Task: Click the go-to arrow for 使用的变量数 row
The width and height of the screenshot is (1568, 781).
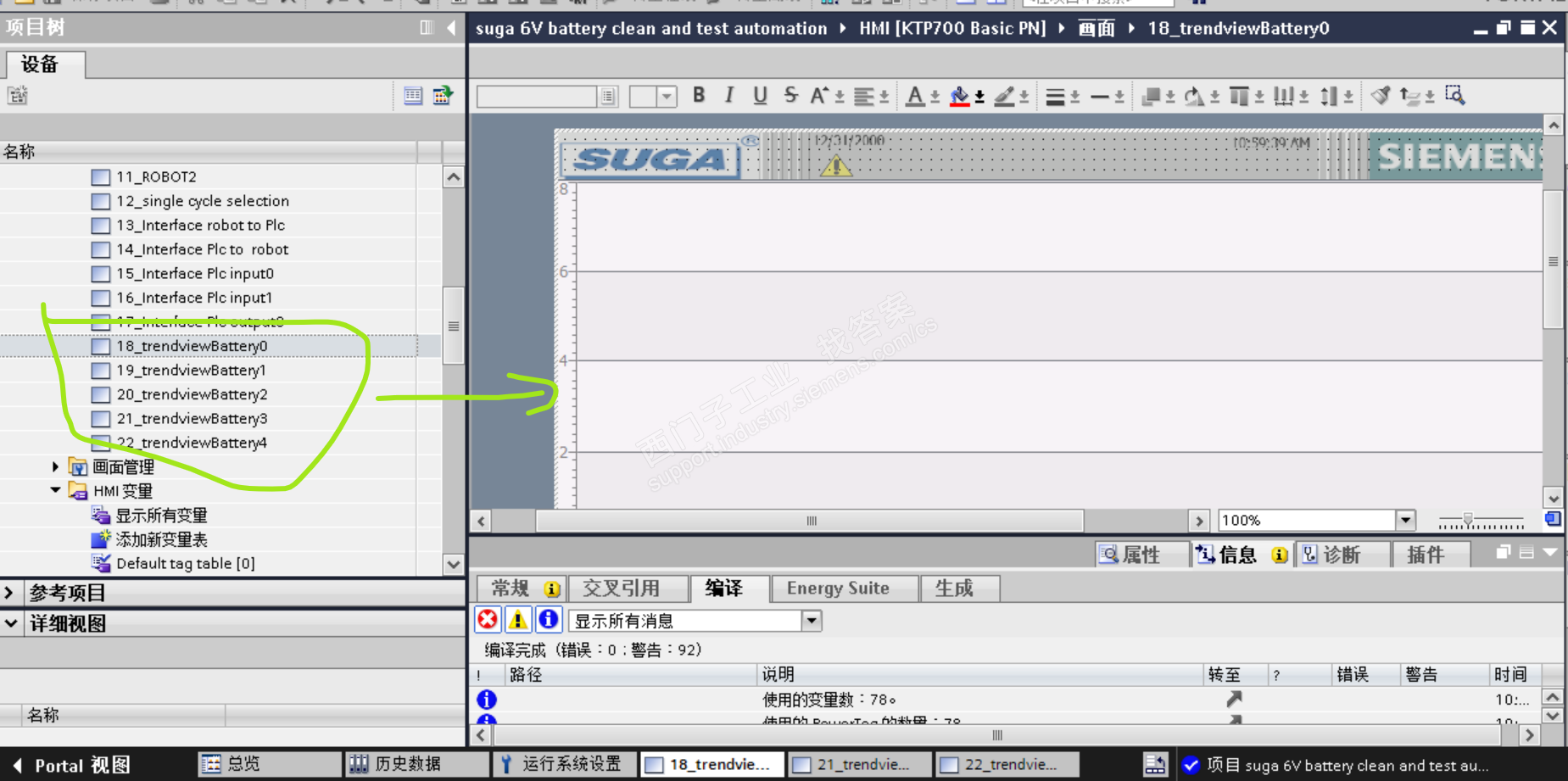Action: tap(1234, 699)
